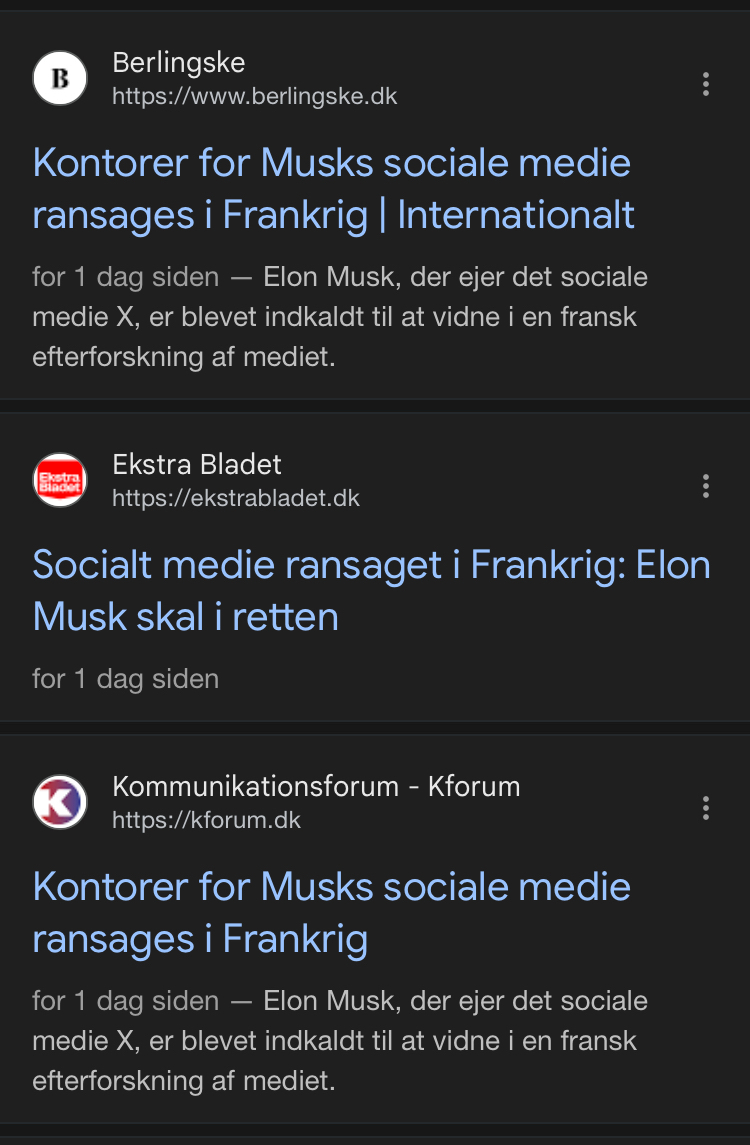Open Berlingske headline ending with Internationalt
750x1145 pixels.
(x=333, y=189)
